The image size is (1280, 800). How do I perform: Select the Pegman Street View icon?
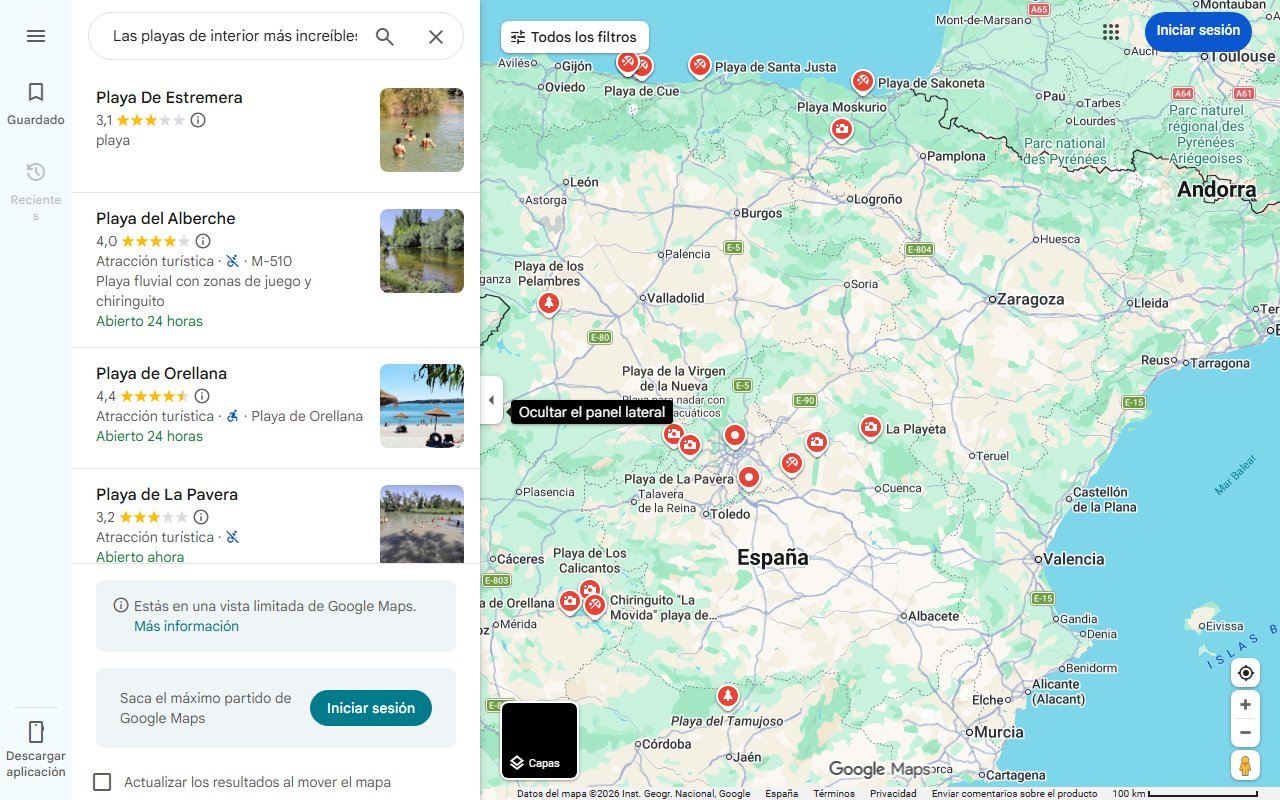pyautogui.click(x=1245, y=765)
